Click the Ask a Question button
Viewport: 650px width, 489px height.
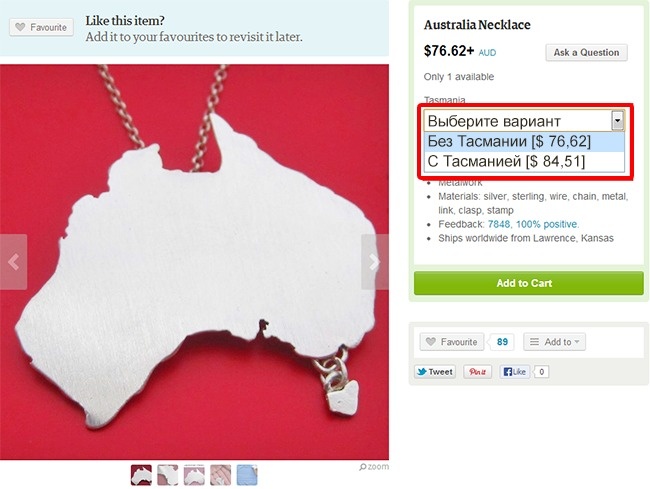pos(587,53)
